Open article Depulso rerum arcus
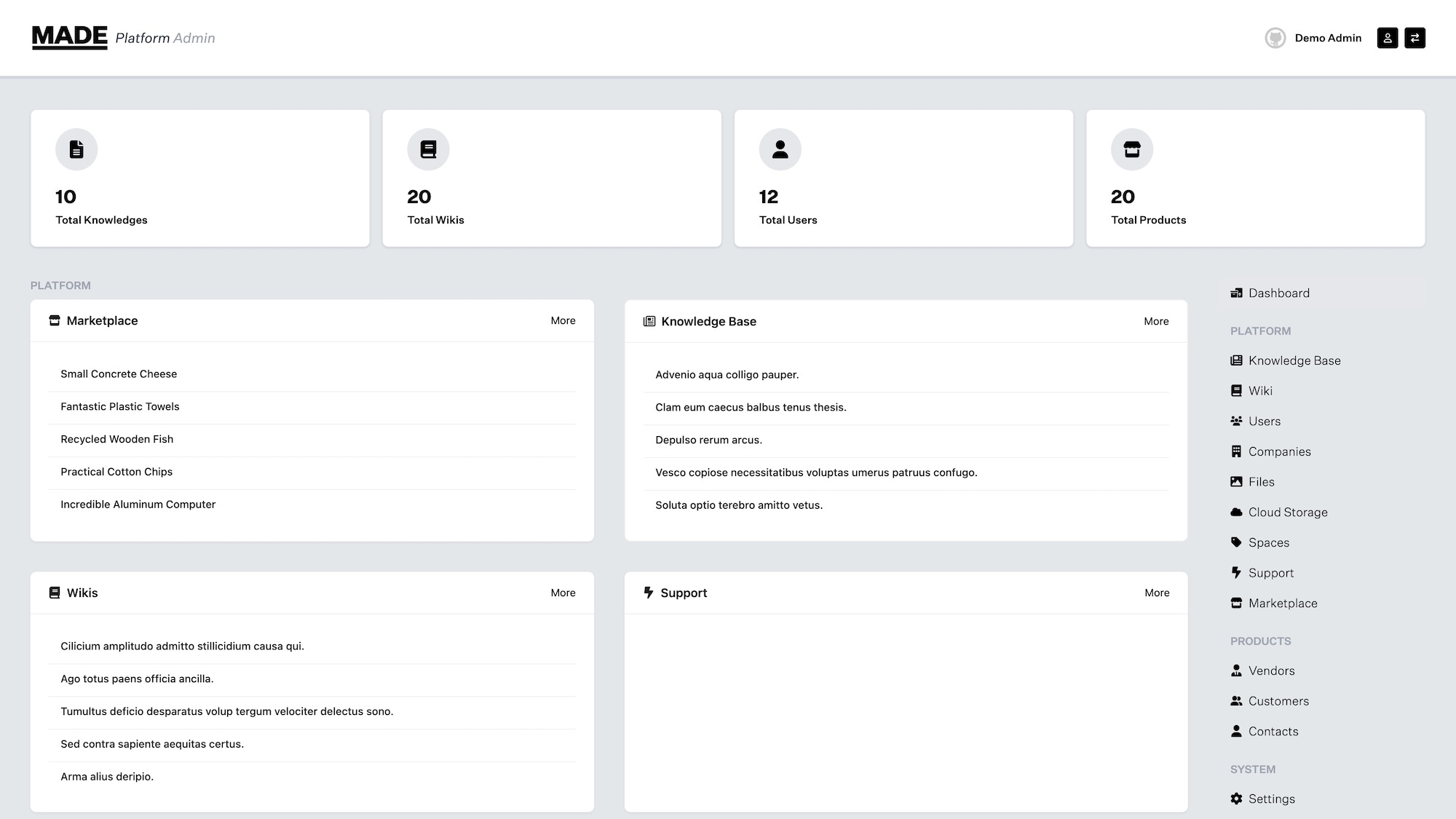1456x819 pixels. [x=708, y=440]
